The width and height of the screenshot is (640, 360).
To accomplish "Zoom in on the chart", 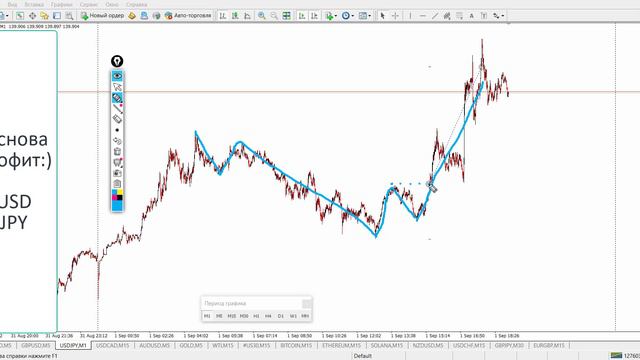I will [262, 16].
